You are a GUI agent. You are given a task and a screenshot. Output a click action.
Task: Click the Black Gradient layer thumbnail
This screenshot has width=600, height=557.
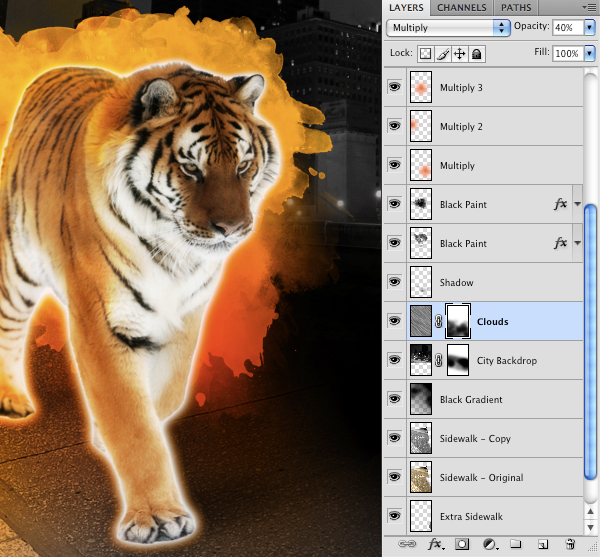[421, 399]
